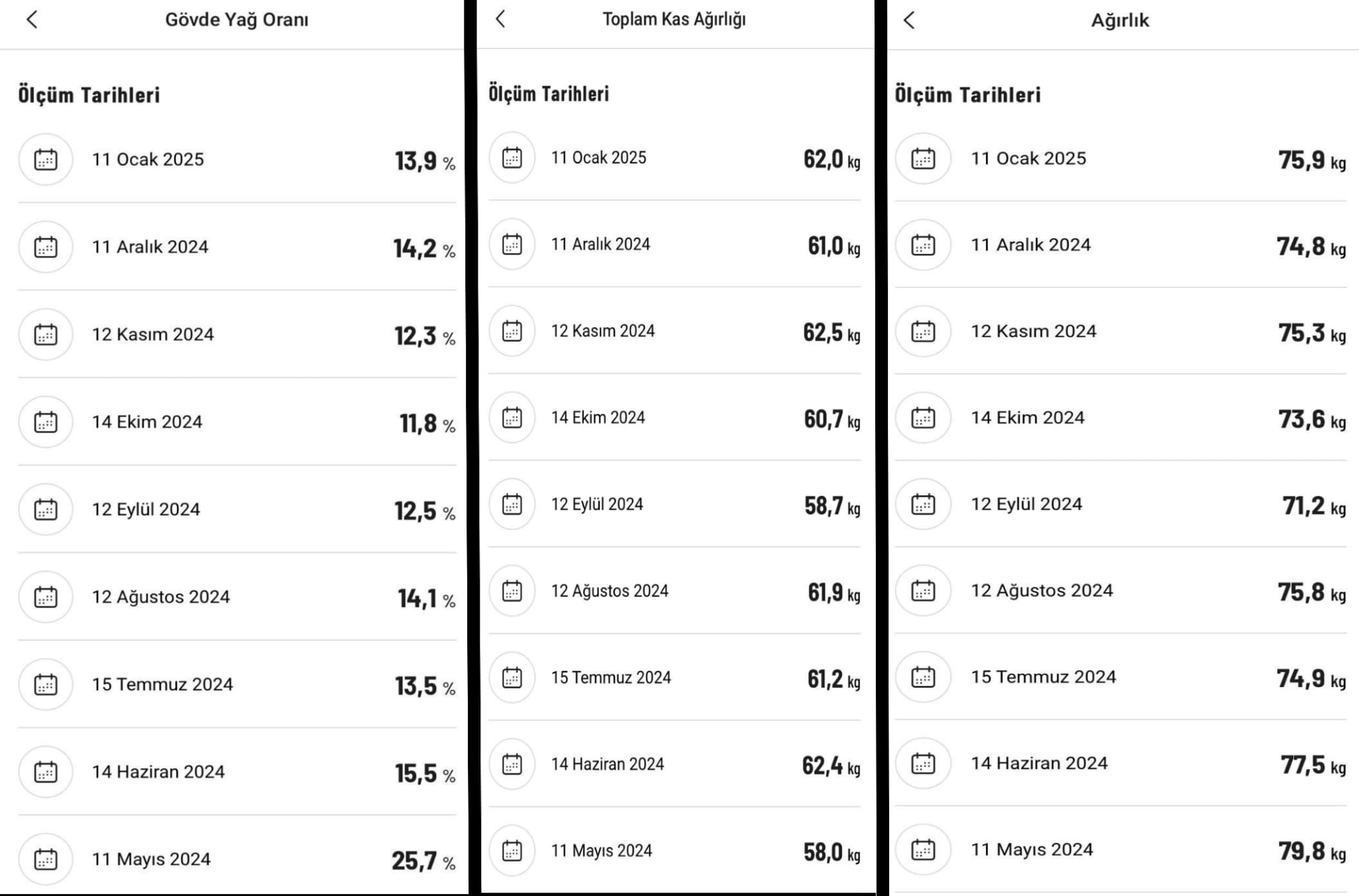Tap calendar icon for the 62,0 kg entry

(x=512, y=158)
